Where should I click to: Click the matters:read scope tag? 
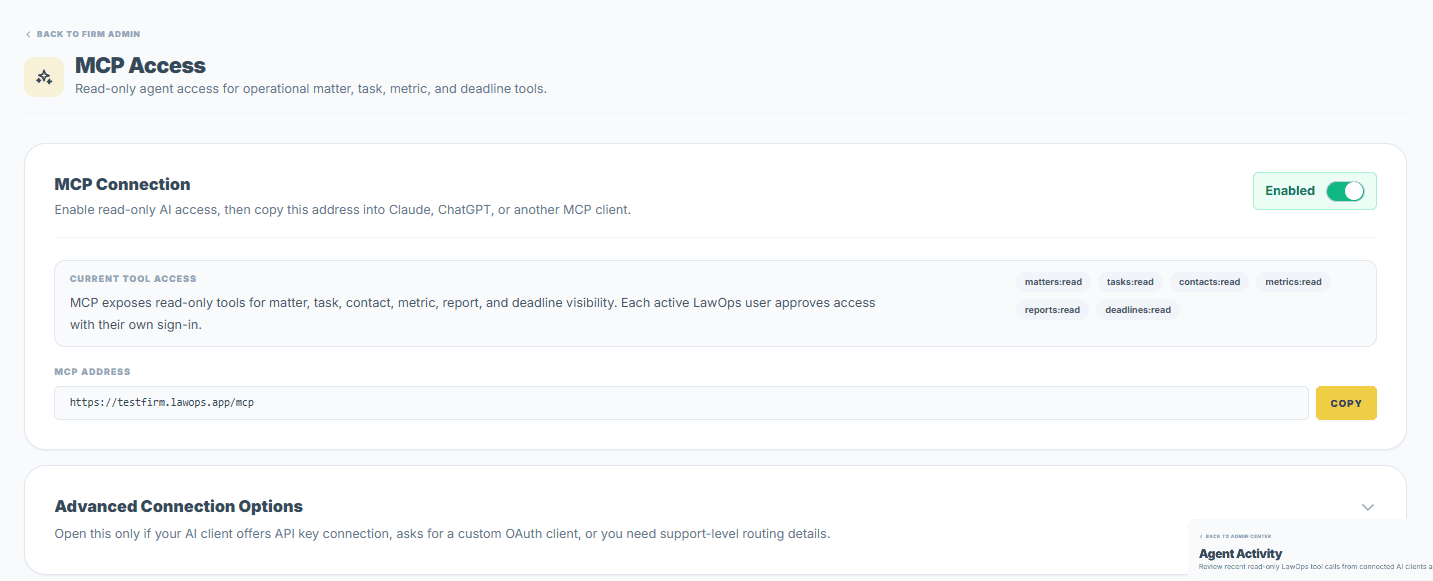click(x=1053, y=282)
